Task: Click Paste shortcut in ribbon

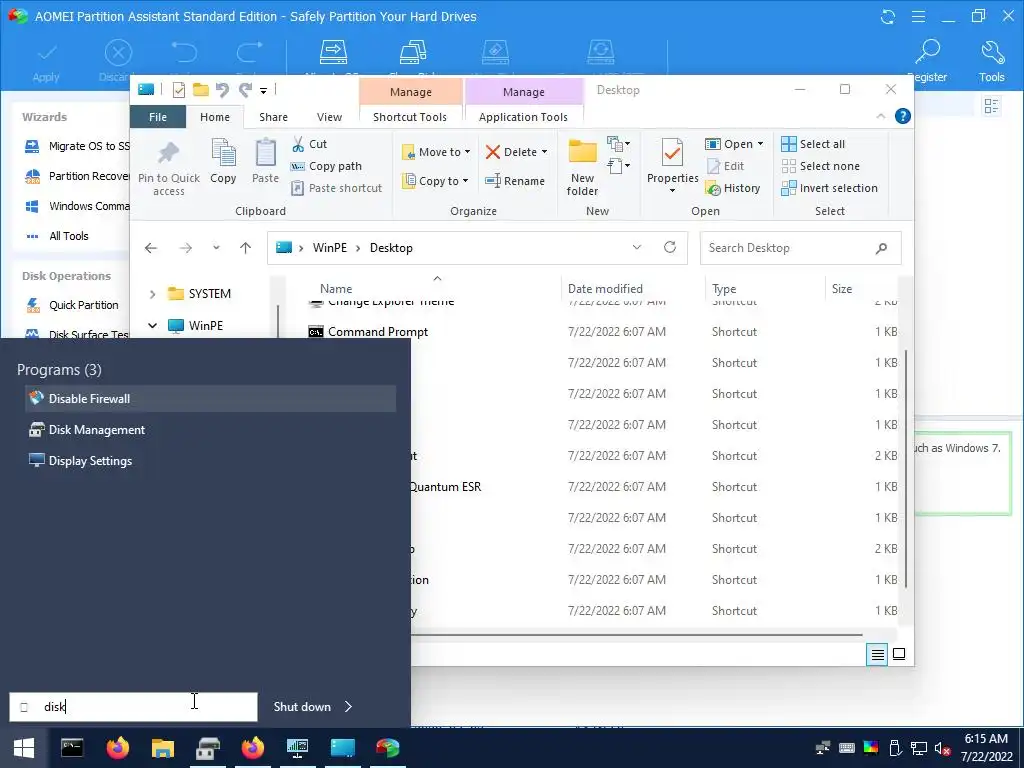Action: coord(336,188)
